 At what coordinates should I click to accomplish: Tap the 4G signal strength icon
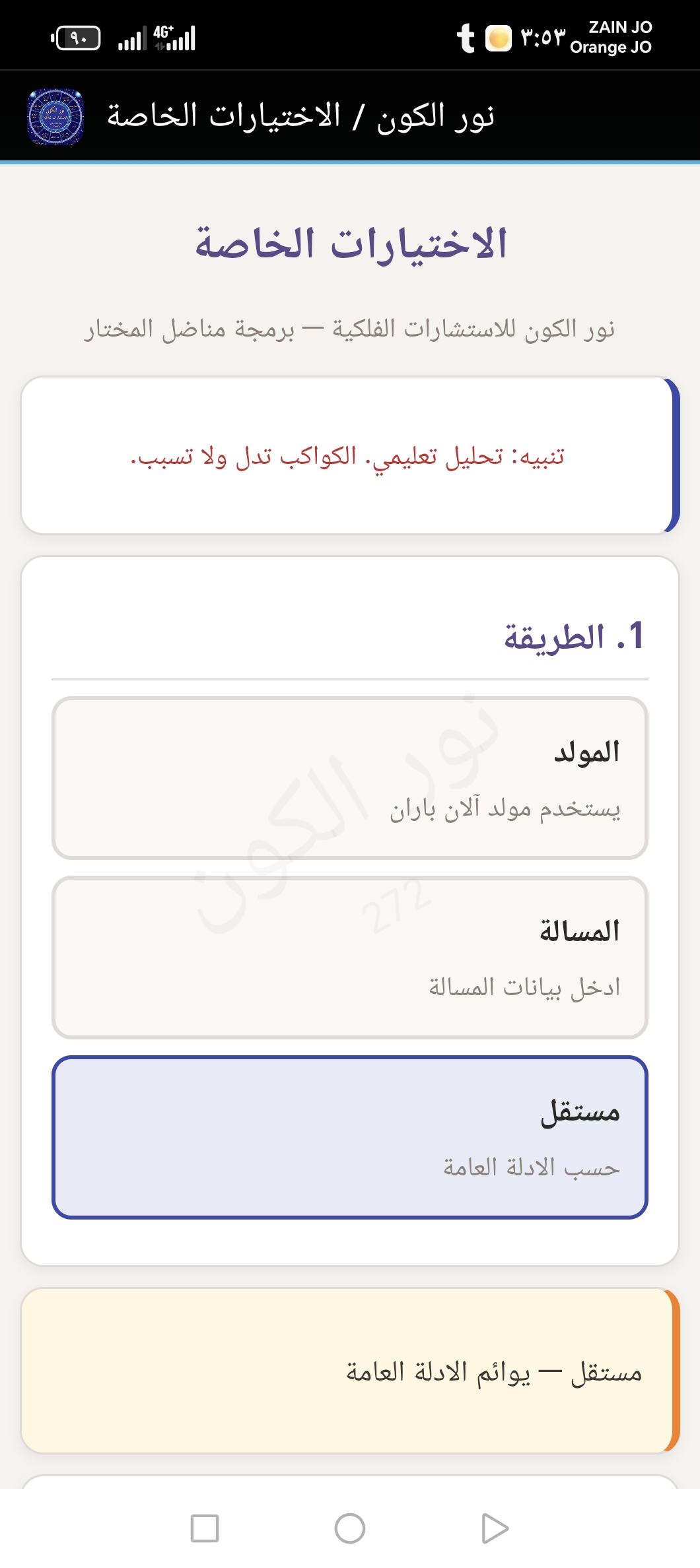[x=175, y=38]
